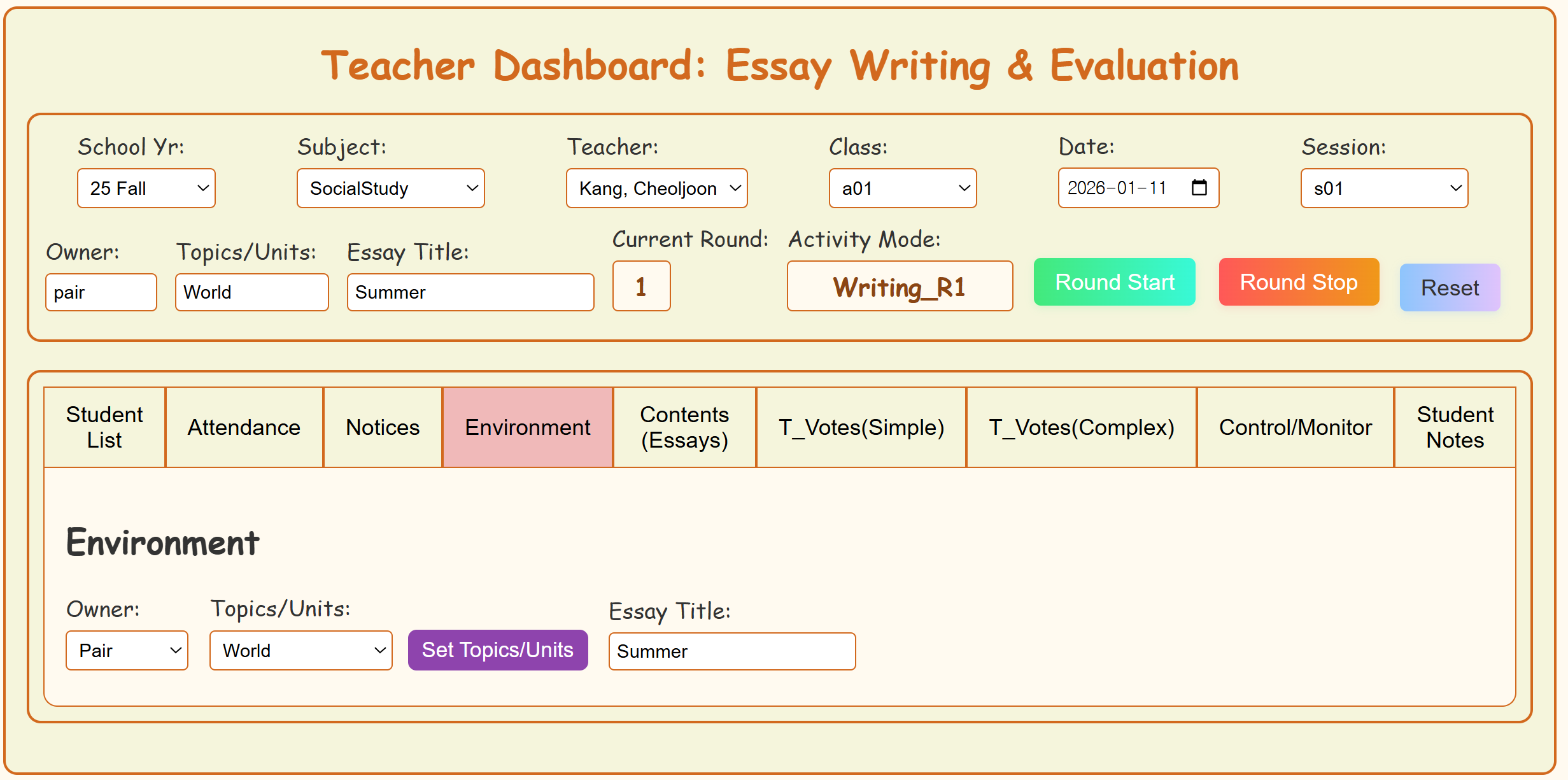Expand the School Yr dropdown
The height and width of the screenshot is (780, 1568).
tap(146, 188)
